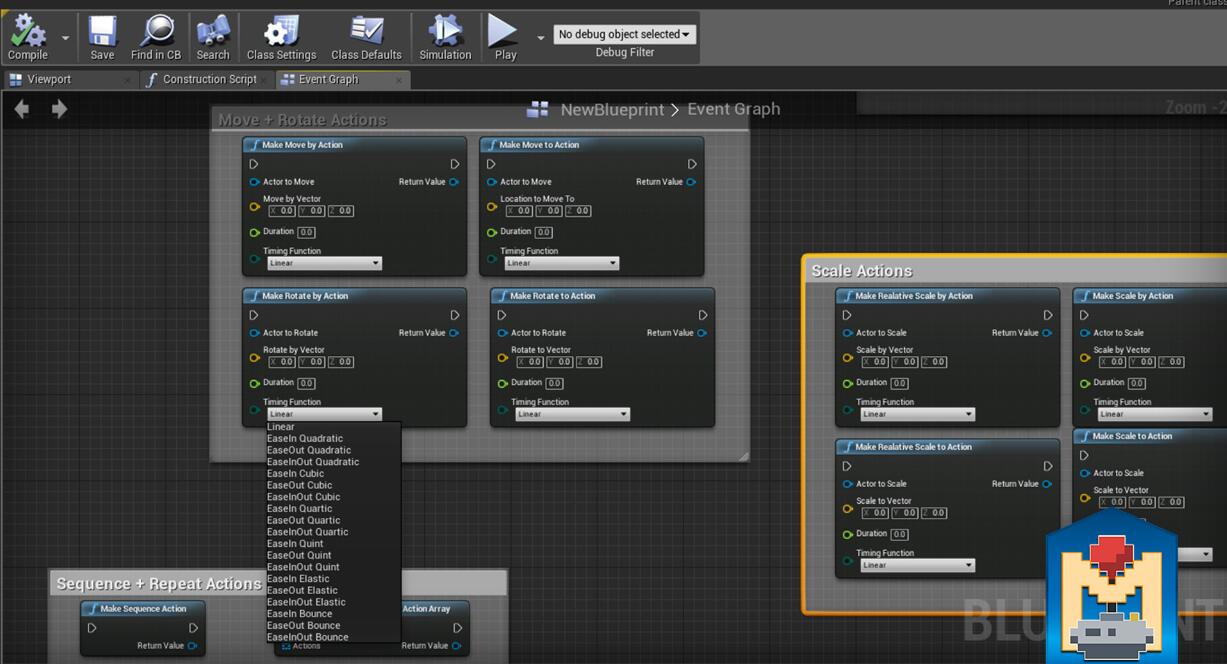Open Find in CB
Image resolution: width=1227 pixels, height=664 pixels.
pos(155,37)
